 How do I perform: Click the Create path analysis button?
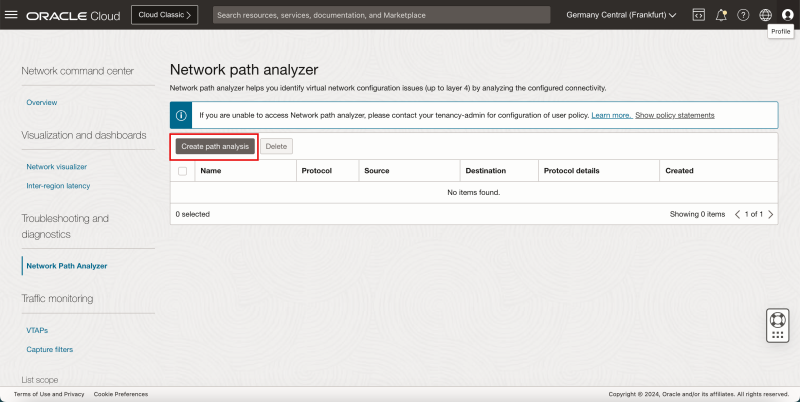[215, 146]
